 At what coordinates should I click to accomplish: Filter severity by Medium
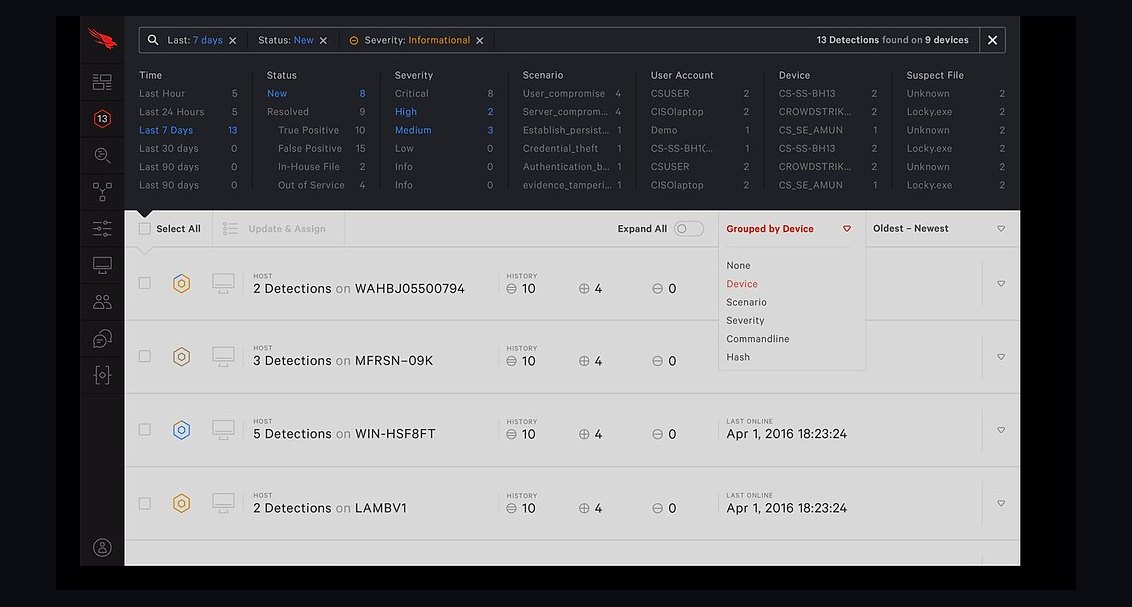pyautogui.click(x=413, y=131)
